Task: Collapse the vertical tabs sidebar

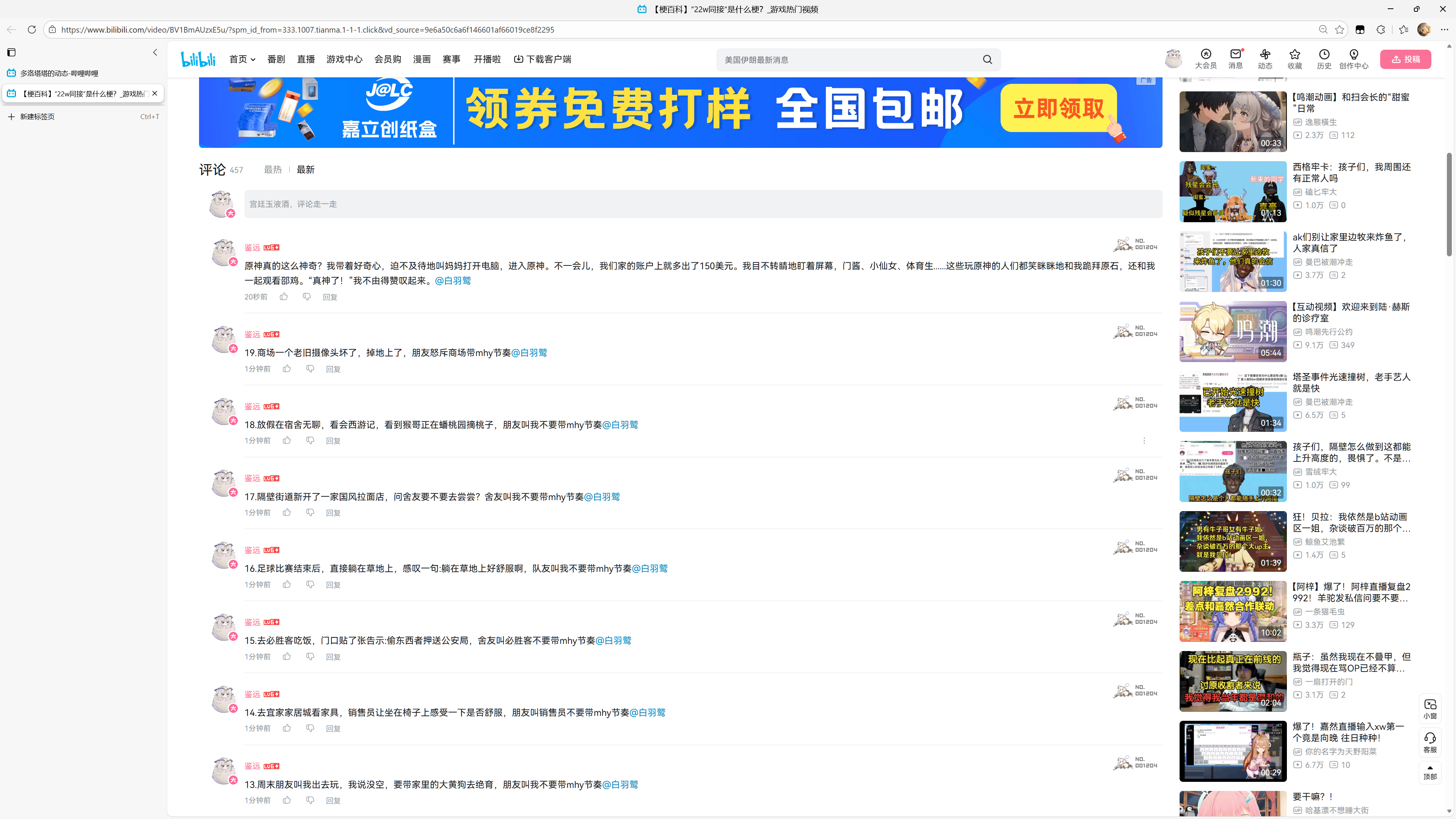Action: 155,53
